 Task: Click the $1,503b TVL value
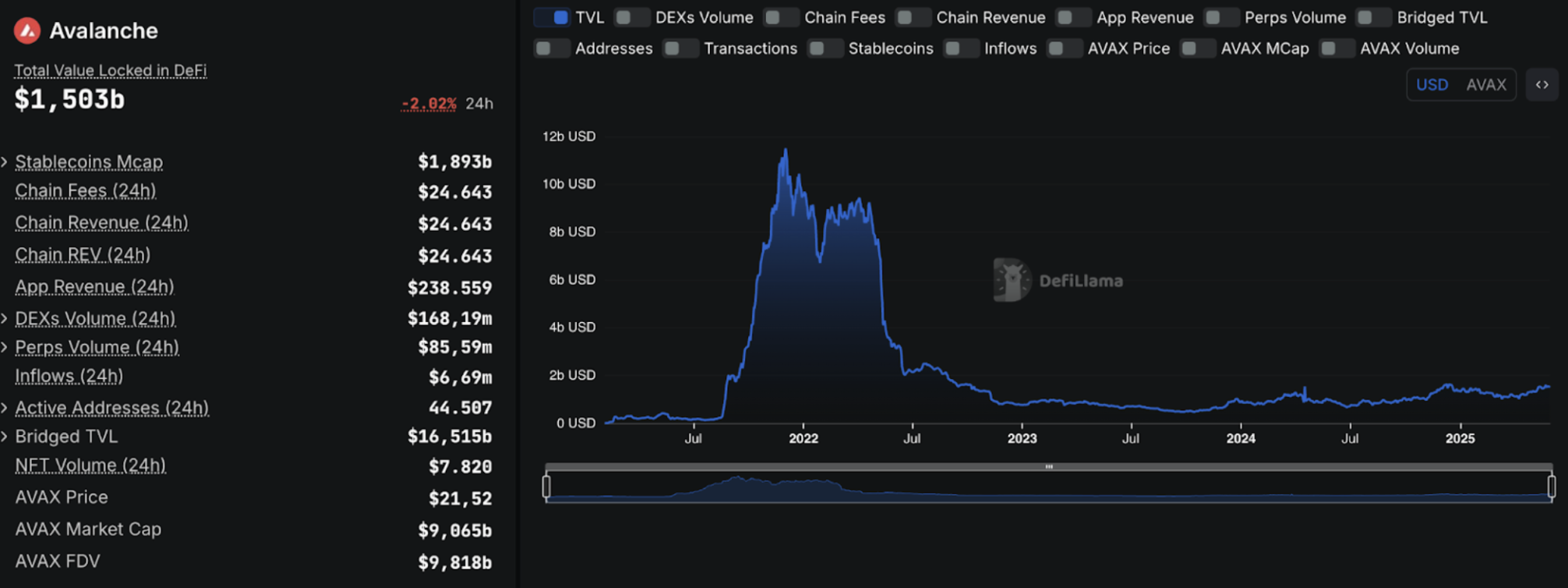pyautogui.click(x=69, y=100)
